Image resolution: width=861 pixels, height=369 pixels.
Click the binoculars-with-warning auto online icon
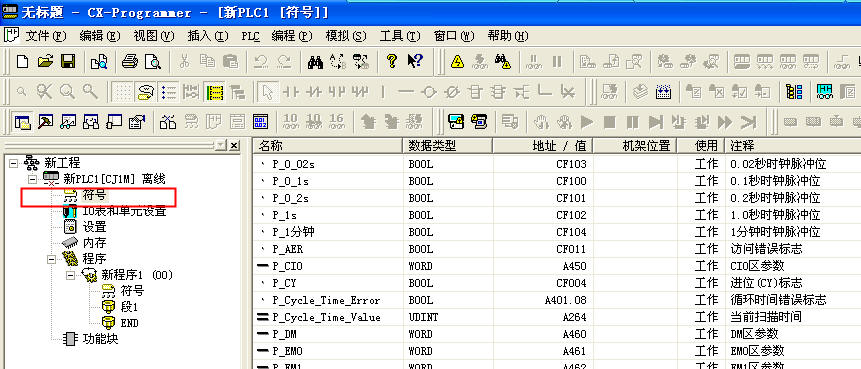coord(502,61)
